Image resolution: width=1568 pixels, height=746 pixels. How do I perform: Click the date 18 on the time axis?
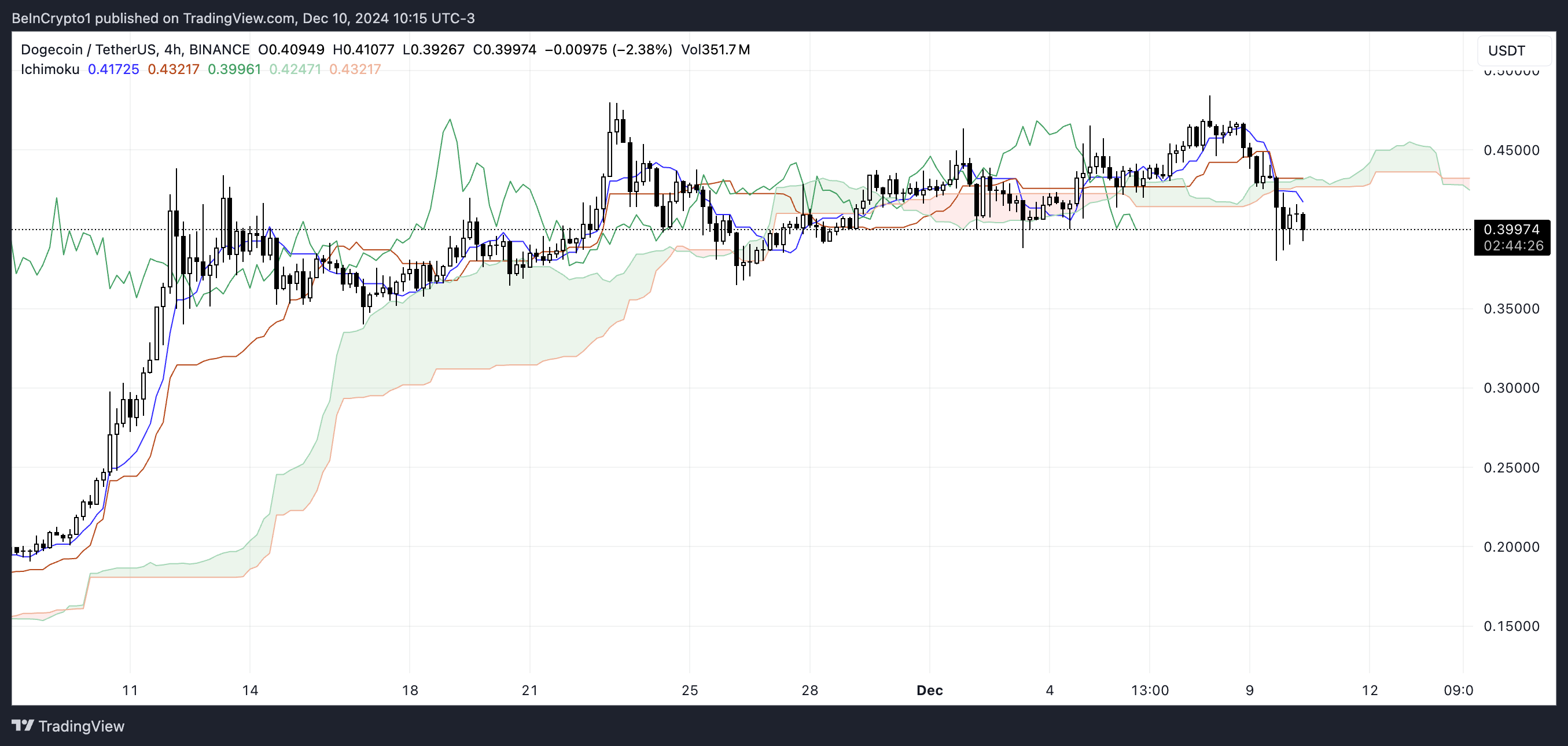[410, 690]
